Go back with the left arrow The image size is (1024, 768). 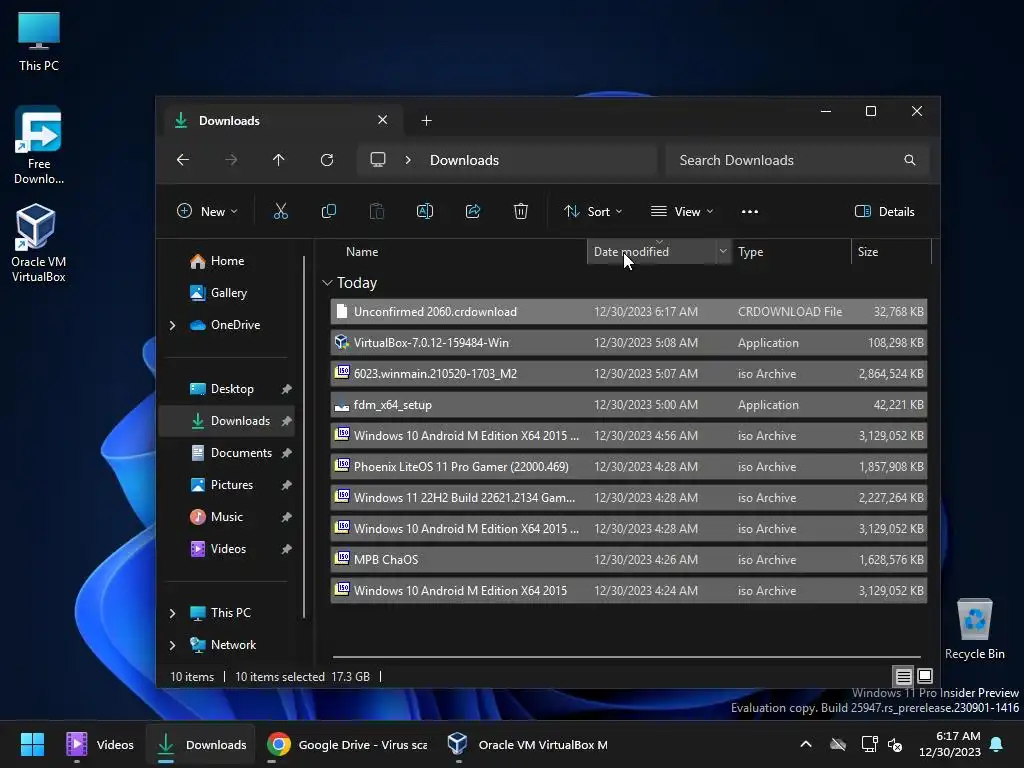click(183, 160)
